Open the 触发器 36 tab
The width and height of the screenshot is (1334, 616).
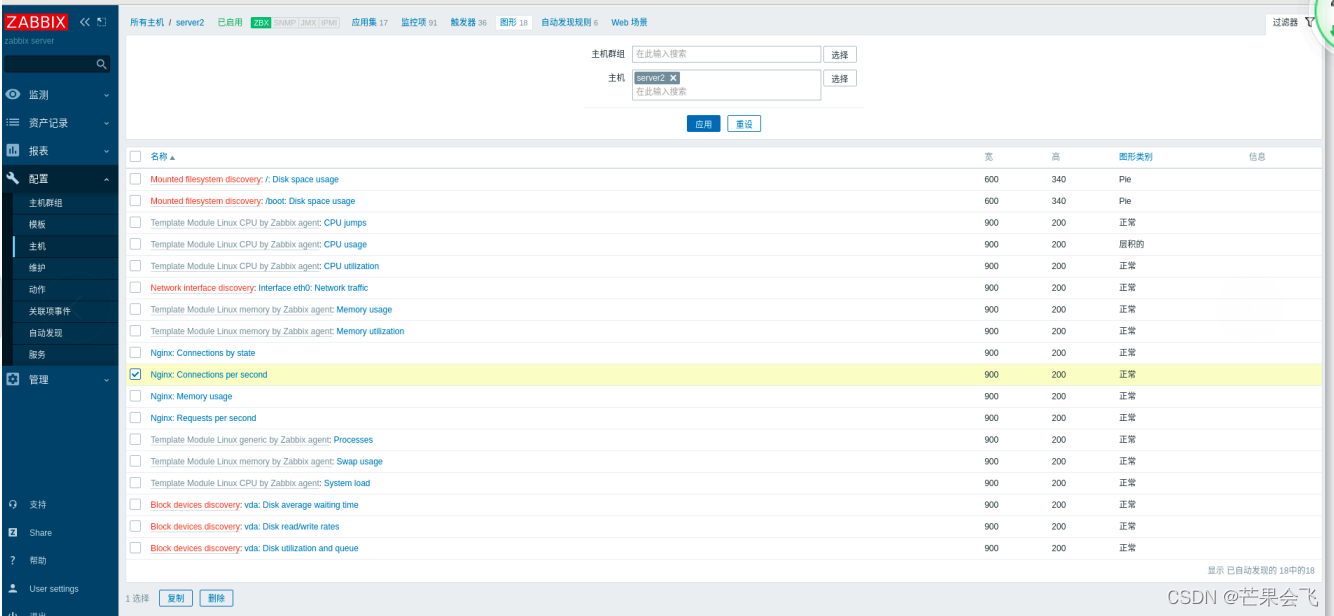pos(468,22)
